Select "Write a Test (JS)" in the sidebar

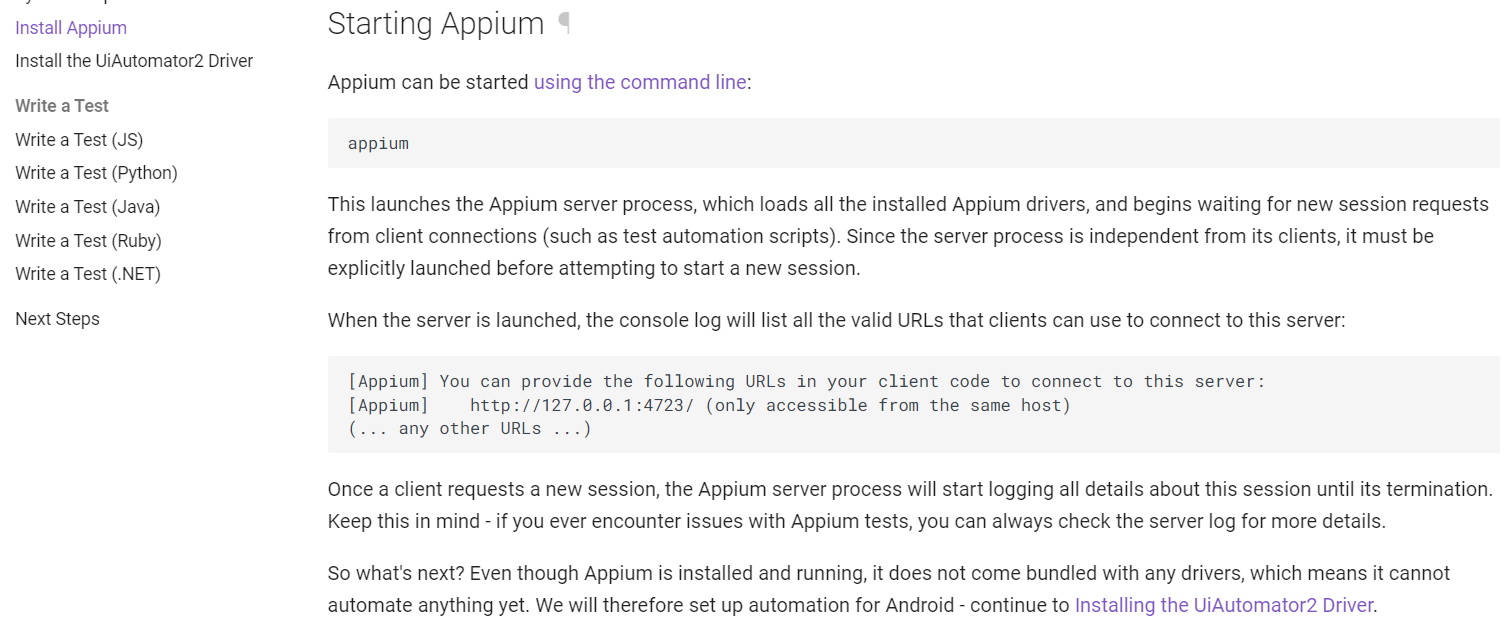(79, 139)
